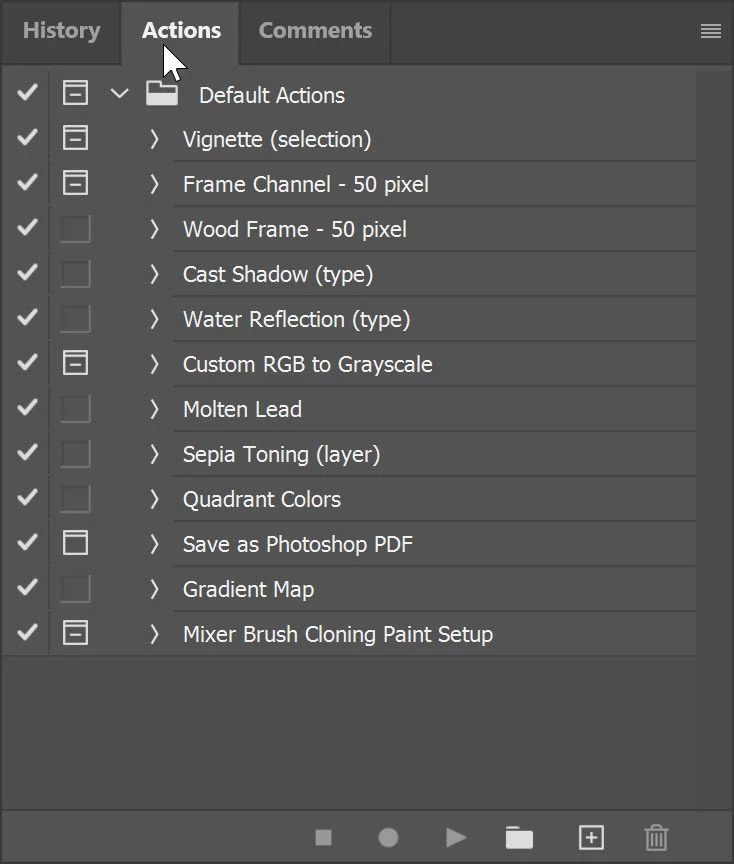Viewport: 734px width, 864px height.
Task: Expand the Sepia Toning (layer) action
Action: (154, 454)
